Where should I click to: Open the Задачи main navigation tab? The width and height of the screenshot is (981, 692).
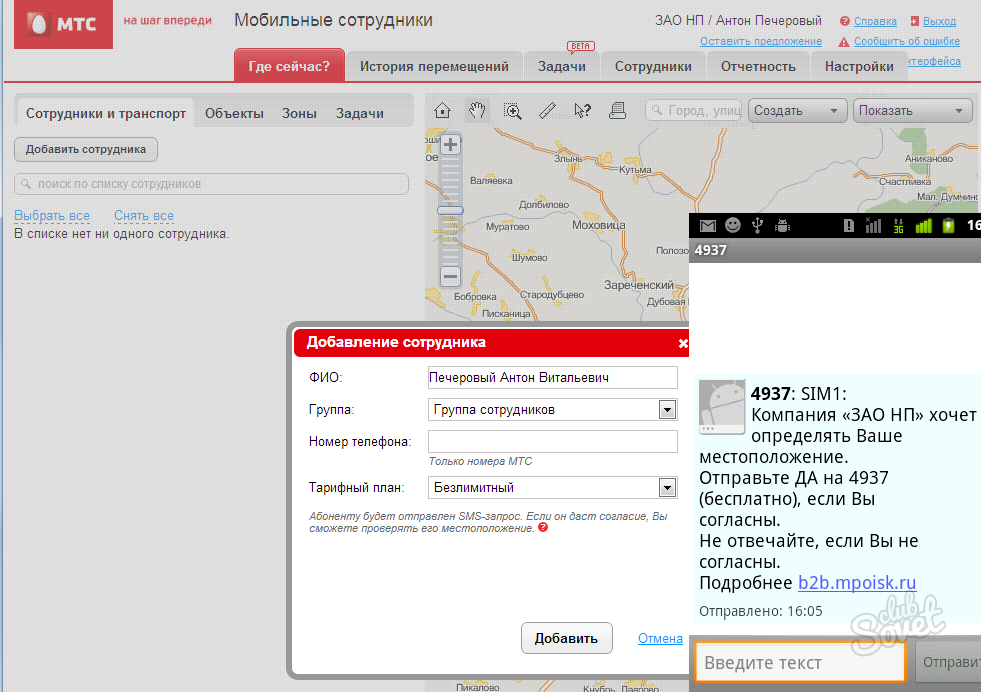coord(562,66)
